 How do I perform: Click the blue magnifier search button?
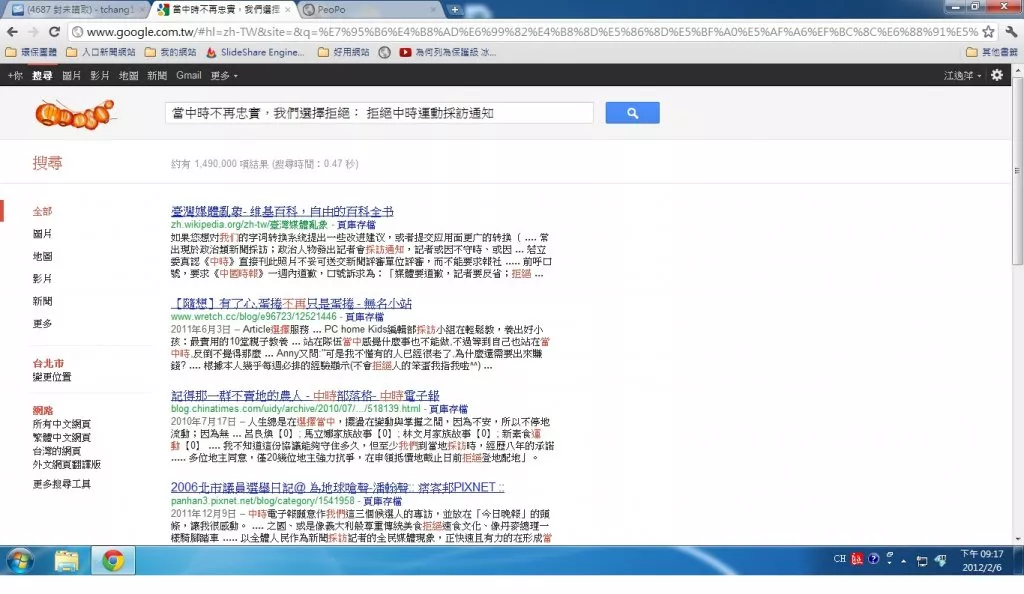click(x=632, y=113)
